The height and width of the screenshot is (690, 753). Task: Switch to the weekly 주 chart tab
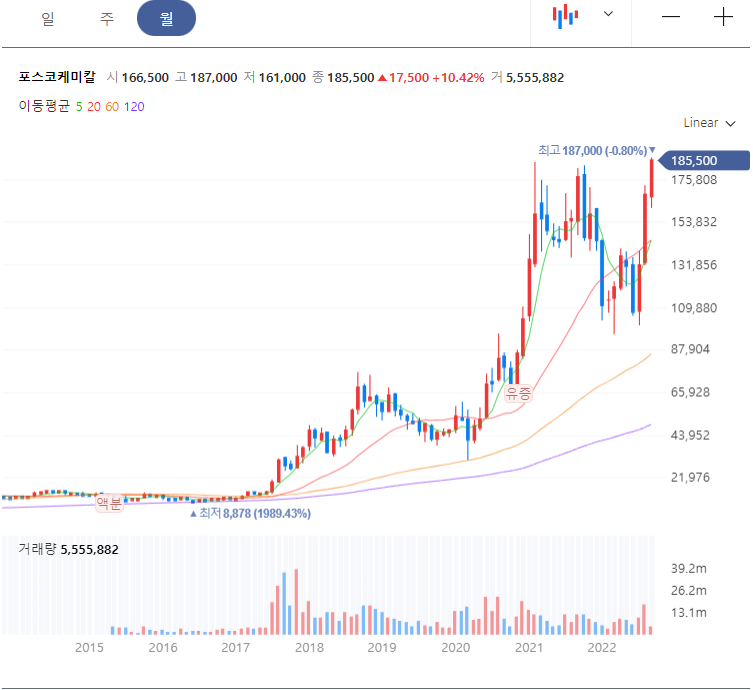pyautogui.click(x=107, y=19)
